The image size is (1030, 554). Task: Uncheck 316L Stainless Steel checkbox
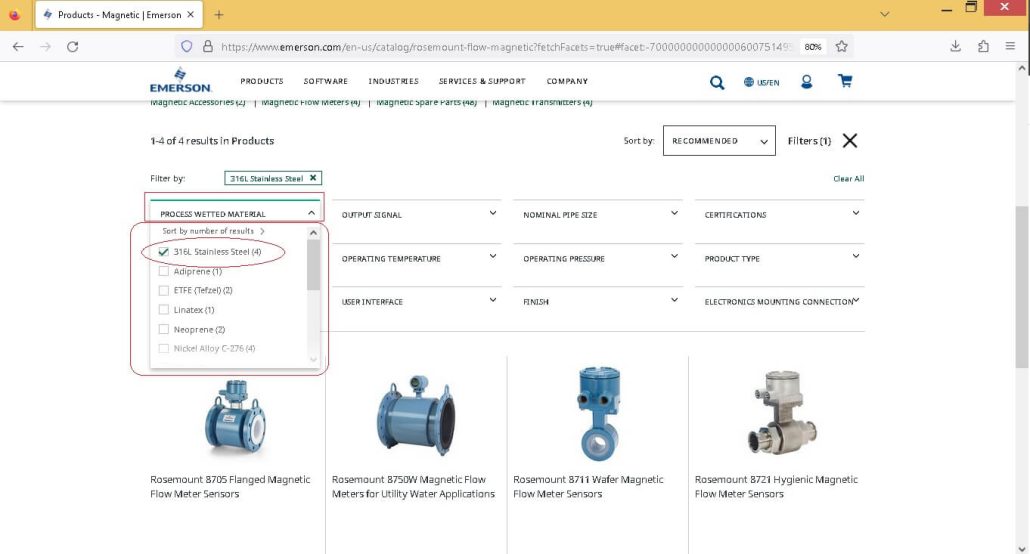pos(164,252)
